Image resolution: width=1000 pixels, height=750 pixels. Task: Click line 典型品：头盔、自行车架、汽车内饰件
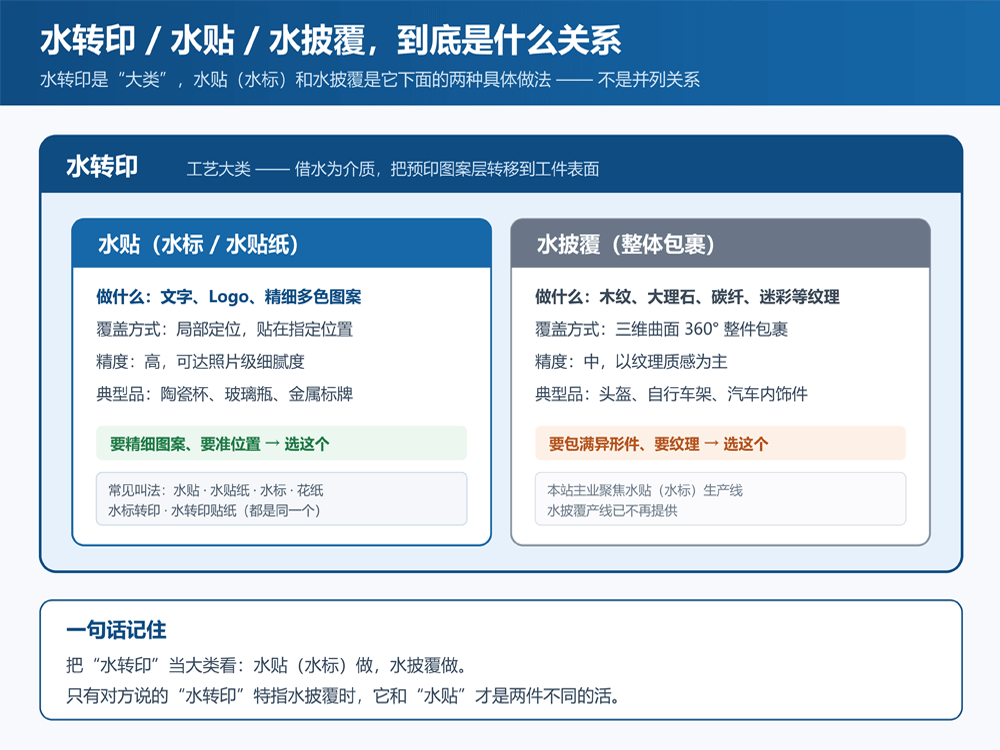[x=671, y=394]
